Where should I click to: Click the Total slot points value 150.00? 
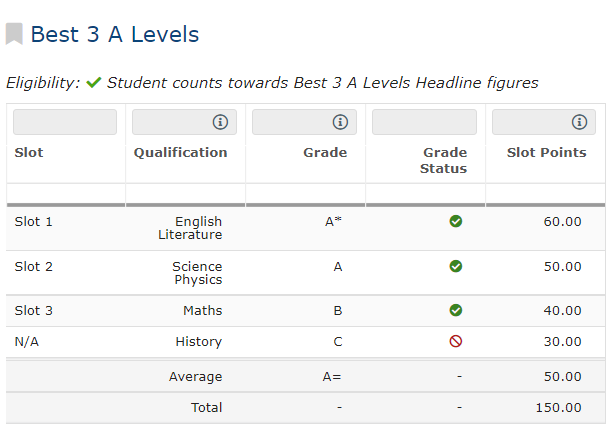click(558, 408)
